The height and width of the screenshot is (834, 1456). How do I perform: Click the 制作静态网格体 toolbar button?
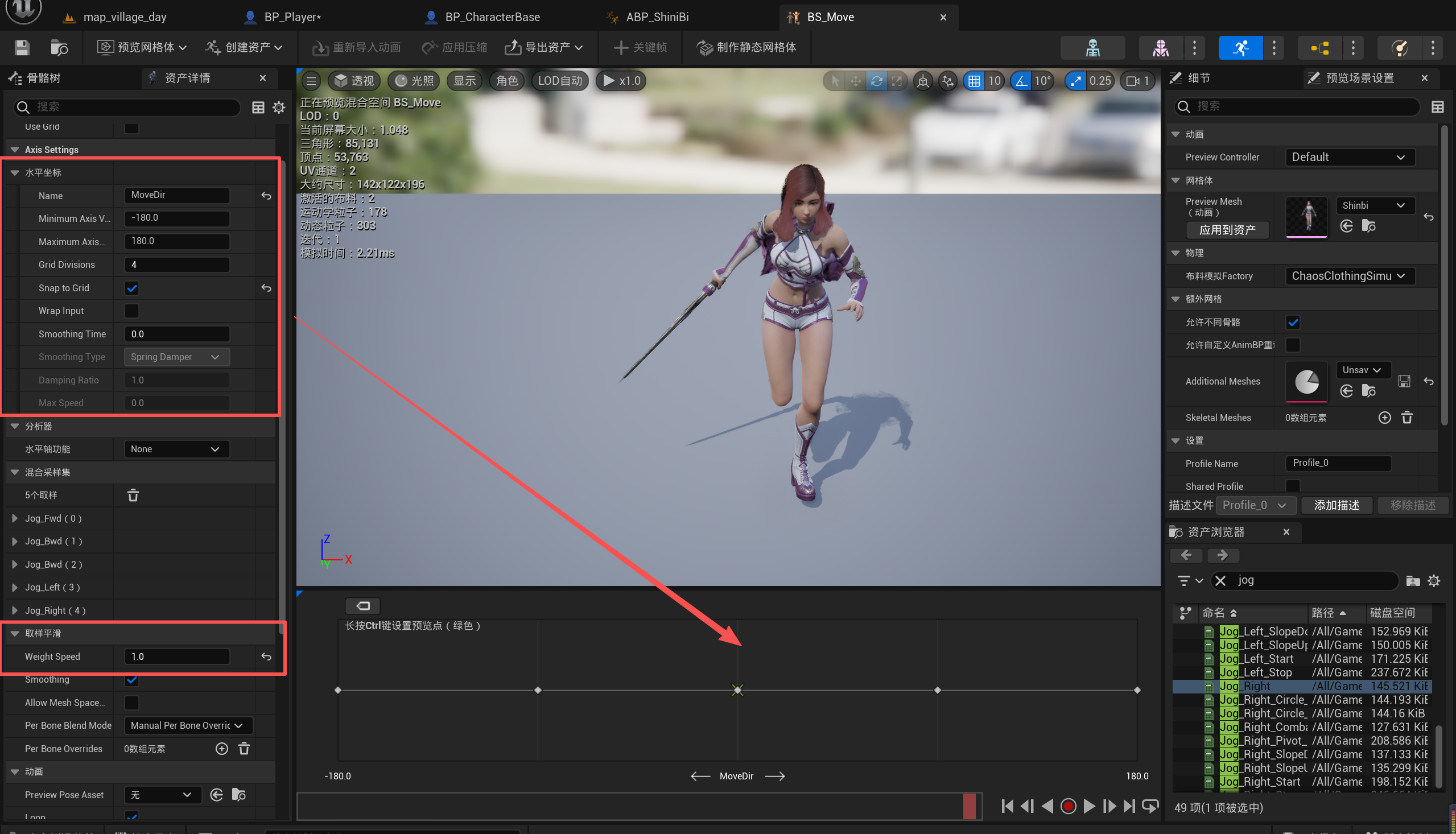pos(746,48)
